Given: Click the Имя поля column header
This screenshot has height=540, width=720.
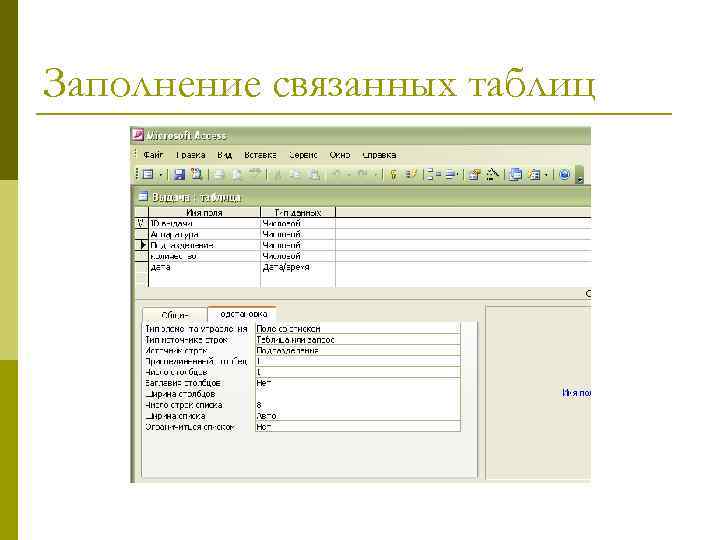Looking at the screenshot, I should click(204, 213).
